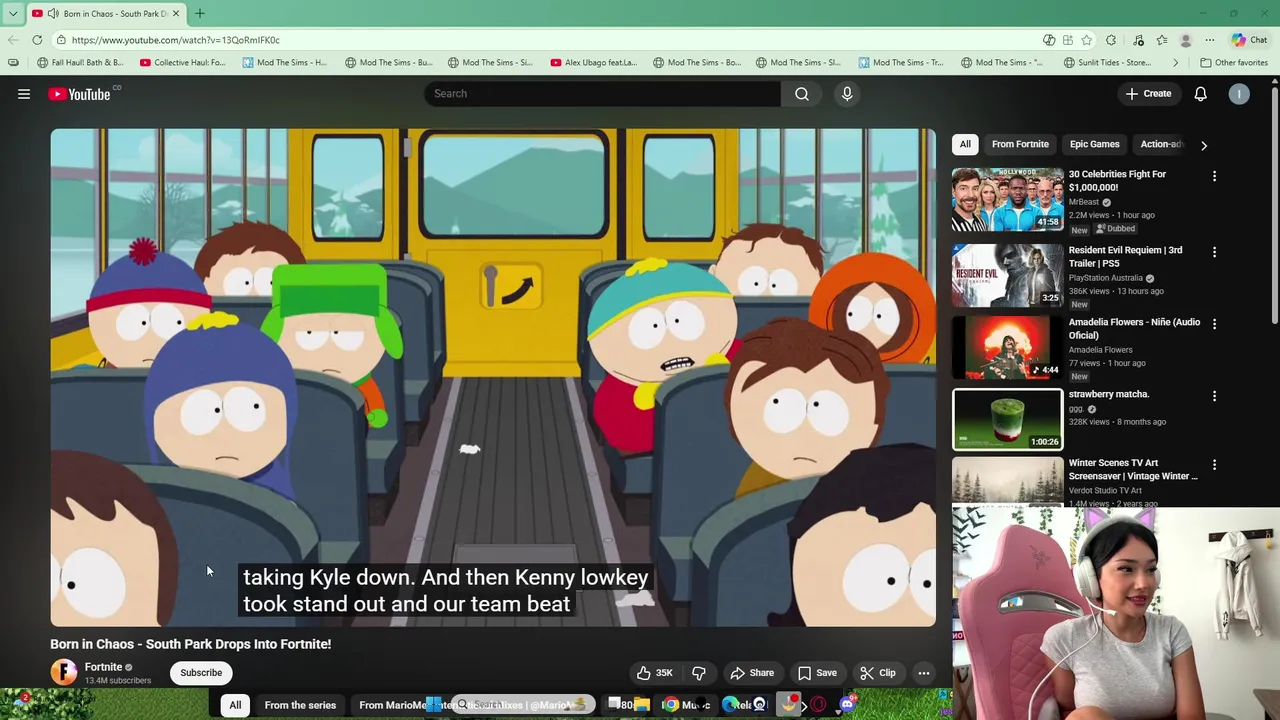
Task: Open browser settings and more menu
Action: coord(1210,40)
